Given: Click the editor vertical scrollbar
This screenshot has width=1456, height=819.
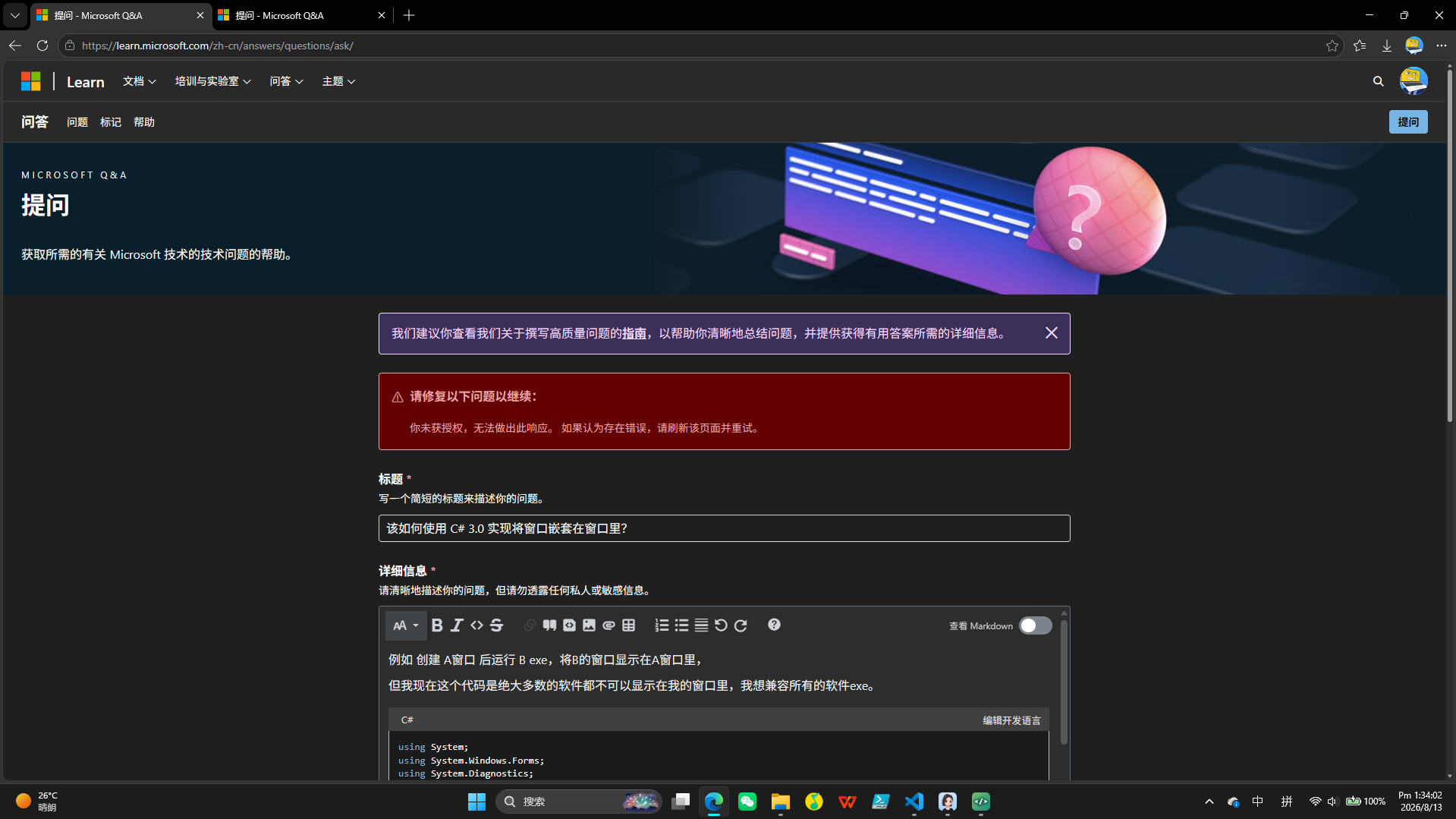Looking at the screenshot, I should click(1064, 682).
